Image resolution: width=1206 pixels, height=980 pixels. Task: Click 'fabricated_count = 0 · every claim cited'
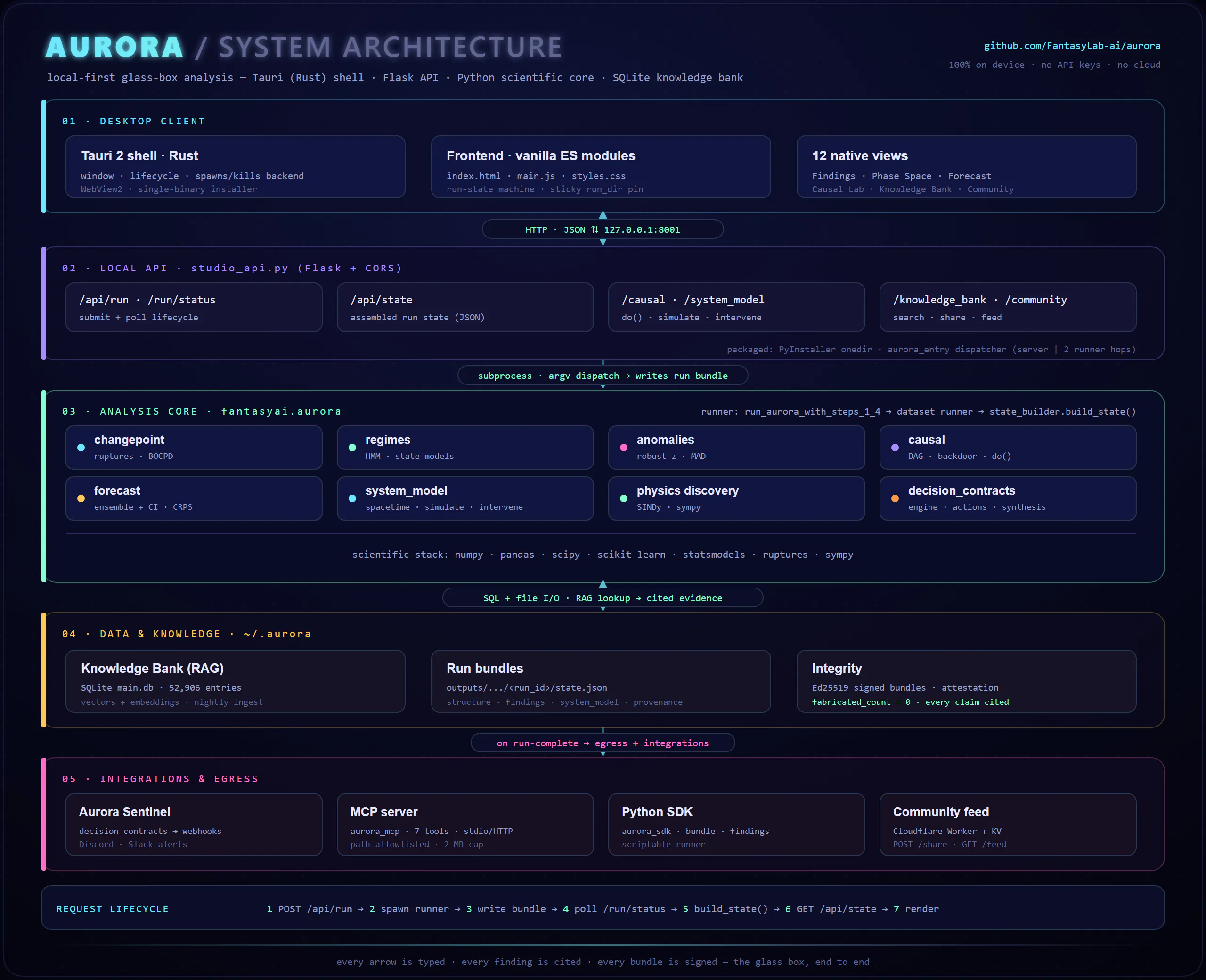tap(910, 702)
